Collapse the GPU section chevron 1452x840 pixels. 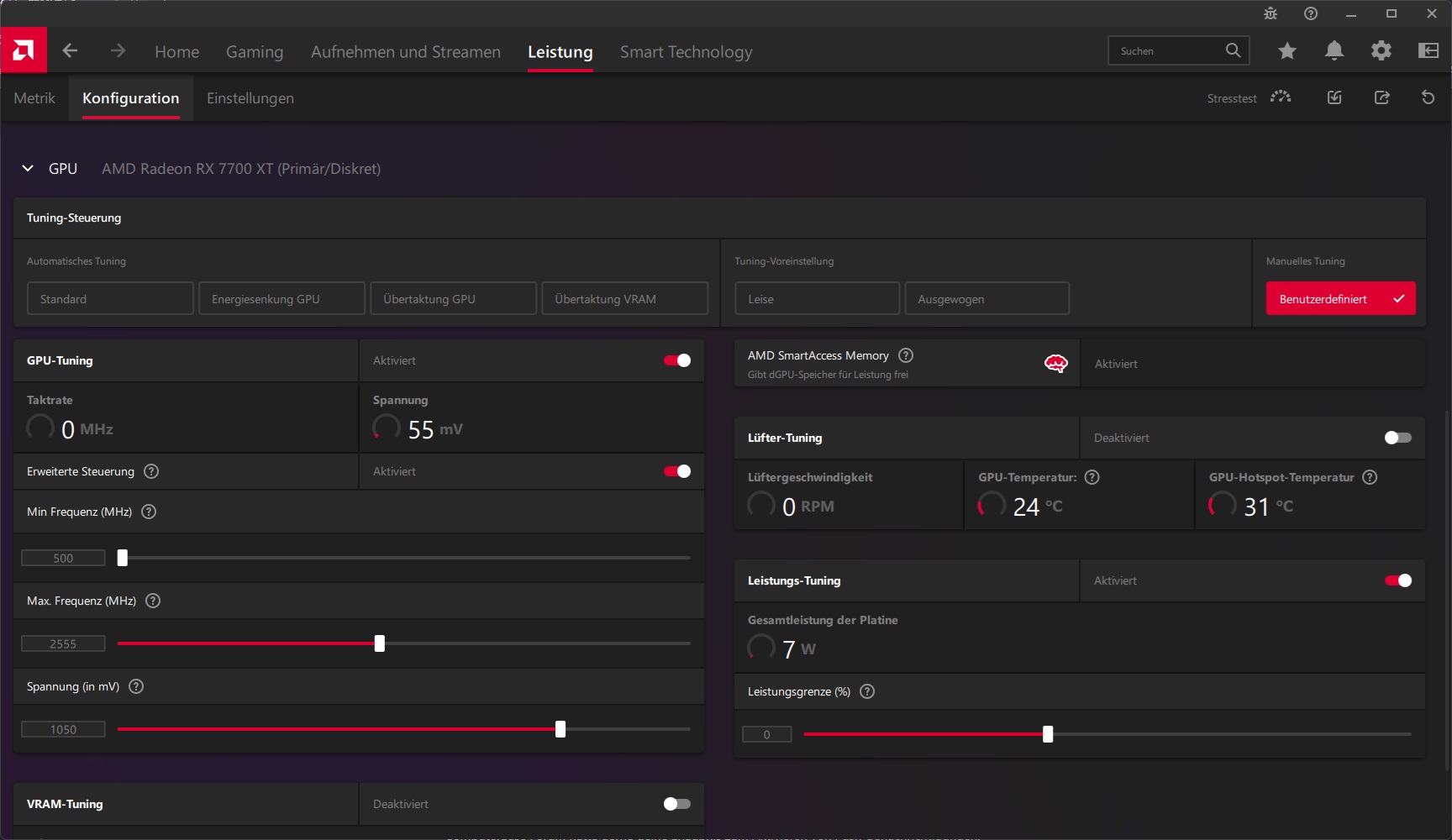[28, 168]
